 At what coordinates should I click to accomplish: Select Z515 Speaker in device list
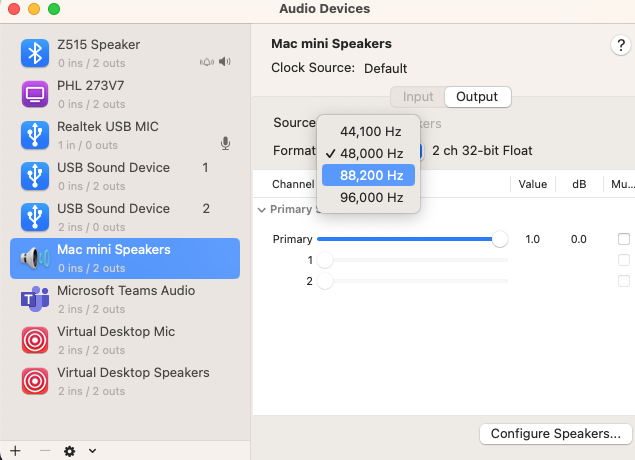click(x=98, y=45)
